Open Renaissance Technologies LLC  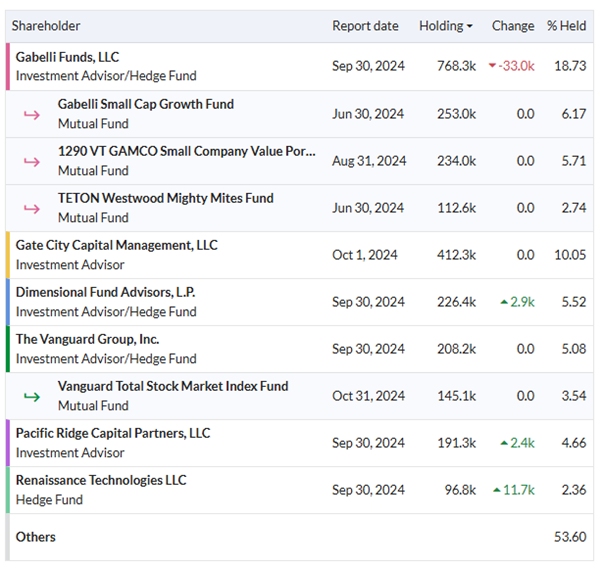point(101,480)
